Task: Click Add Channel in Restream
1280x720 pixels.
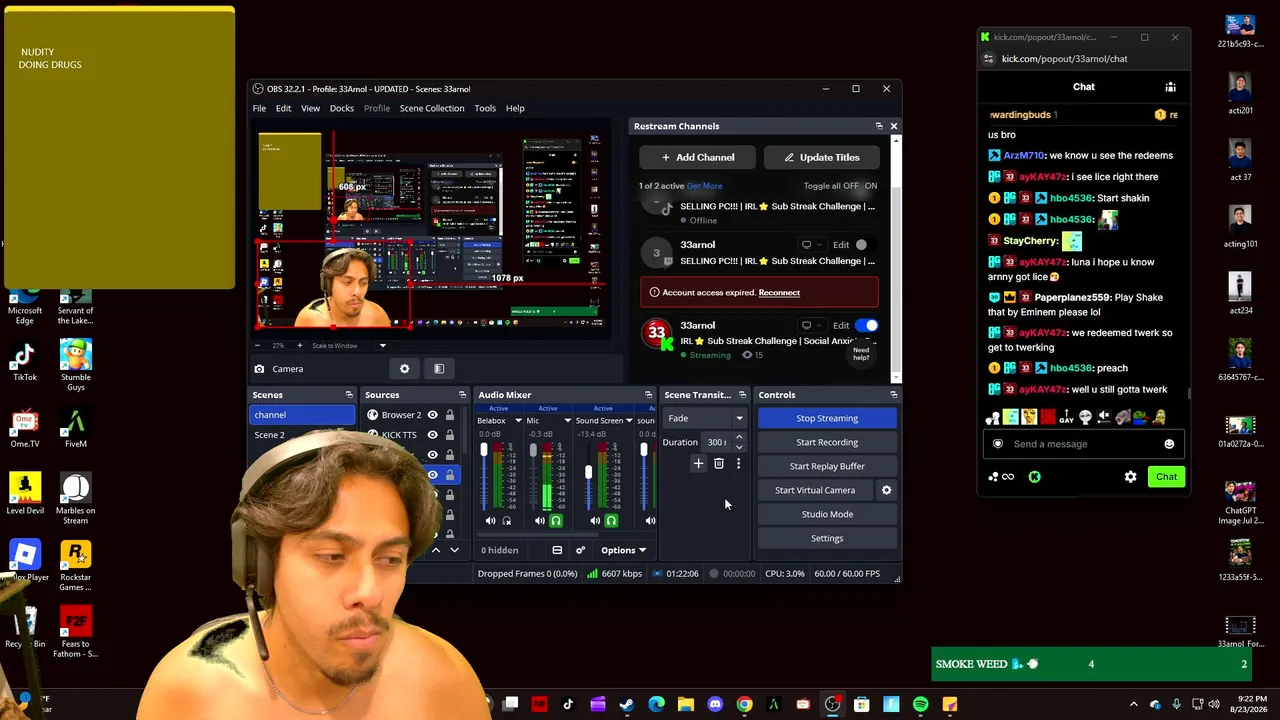Action: point(698,157)
